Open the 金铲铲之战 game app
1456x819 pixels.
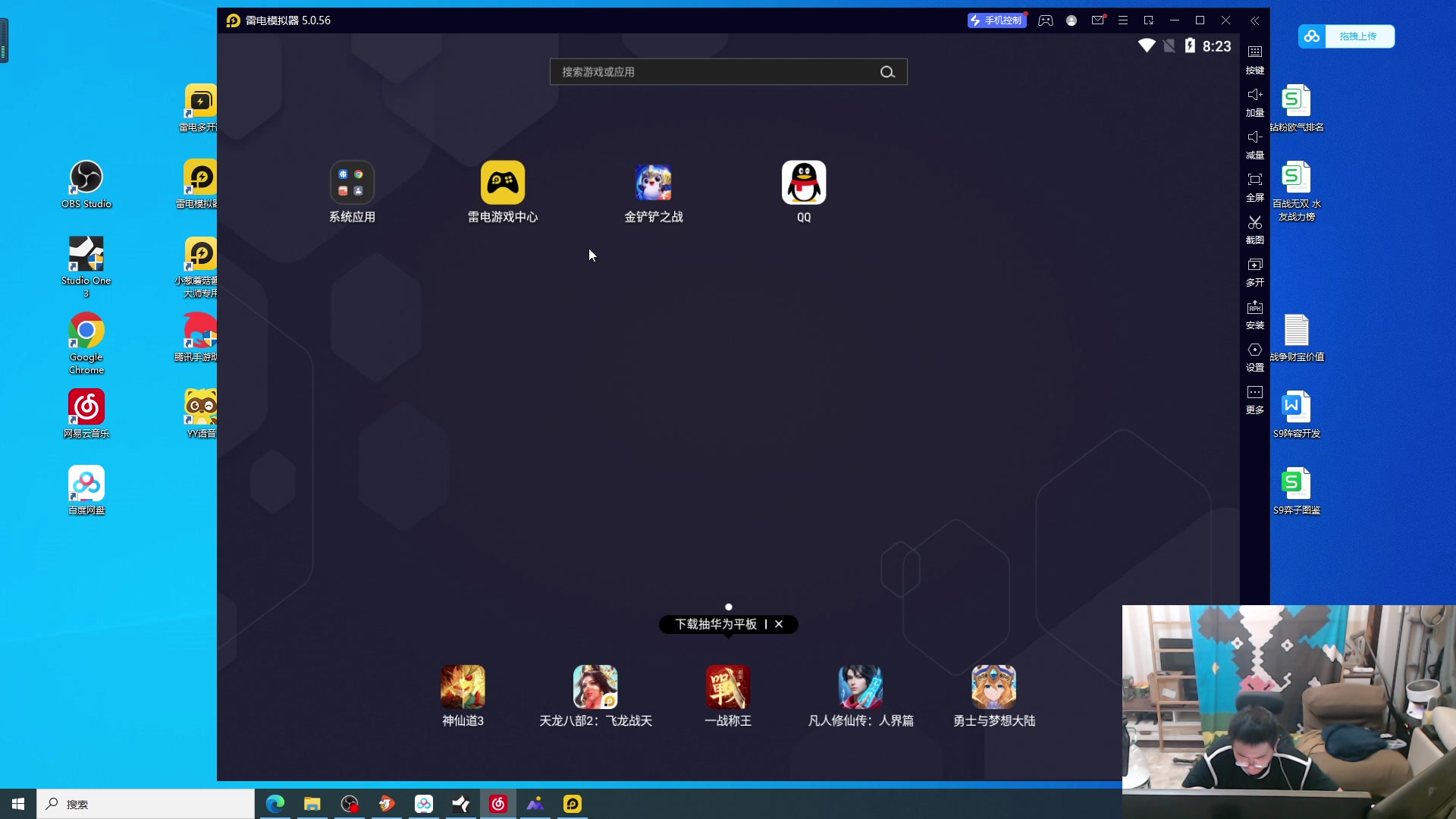[x=653, y=184]
